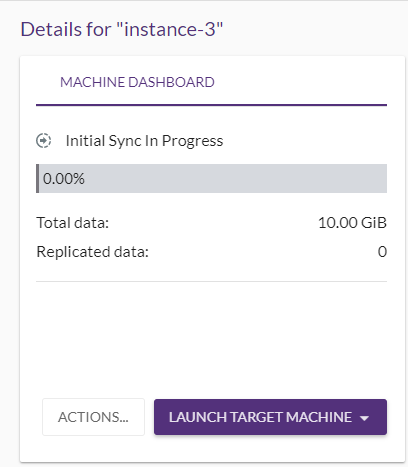
Task: Click the Initial Sync progress status icon
Action: point(44,140)
